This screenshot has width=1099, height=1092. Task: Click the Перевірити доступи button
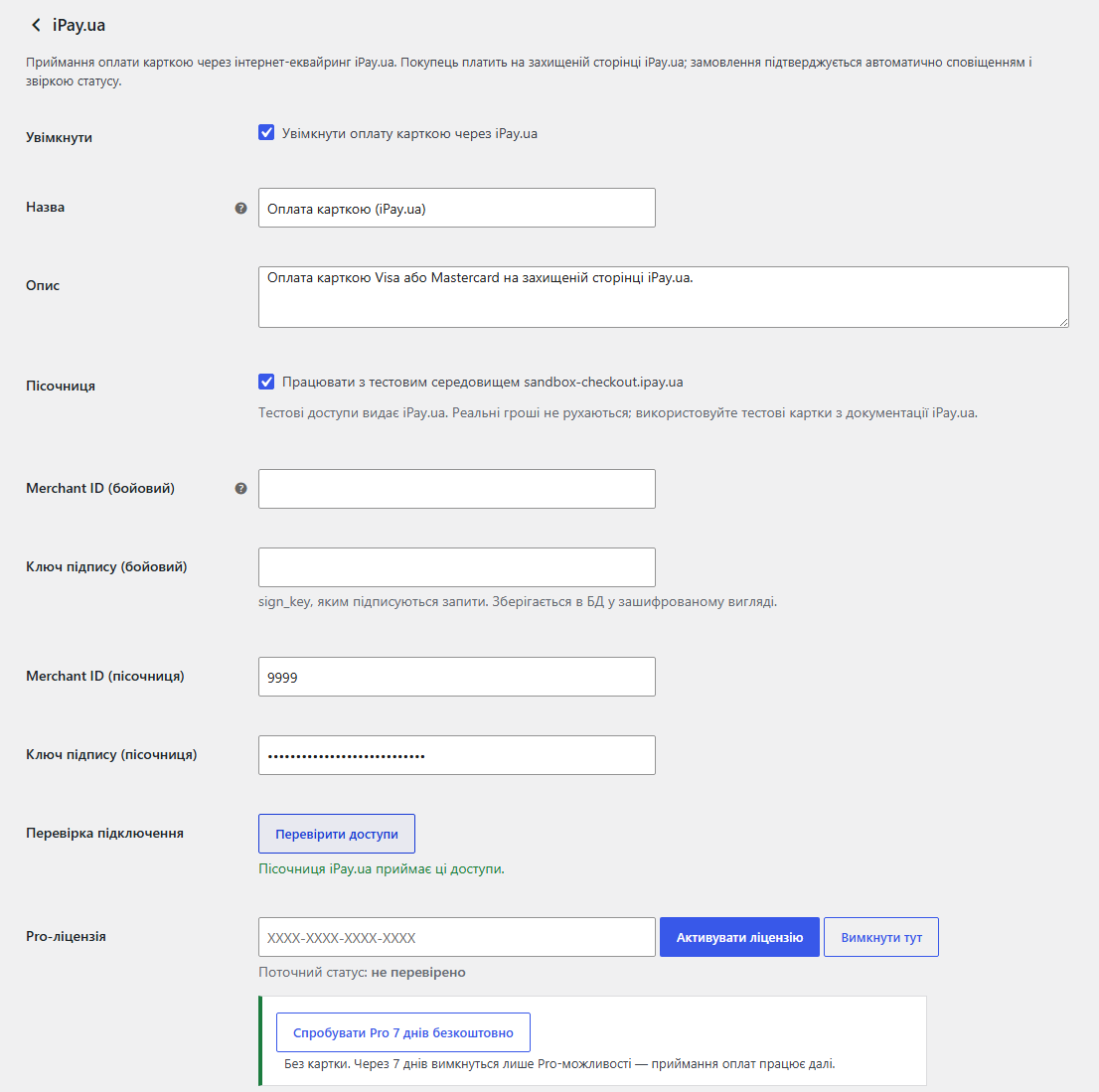(337, 834)
